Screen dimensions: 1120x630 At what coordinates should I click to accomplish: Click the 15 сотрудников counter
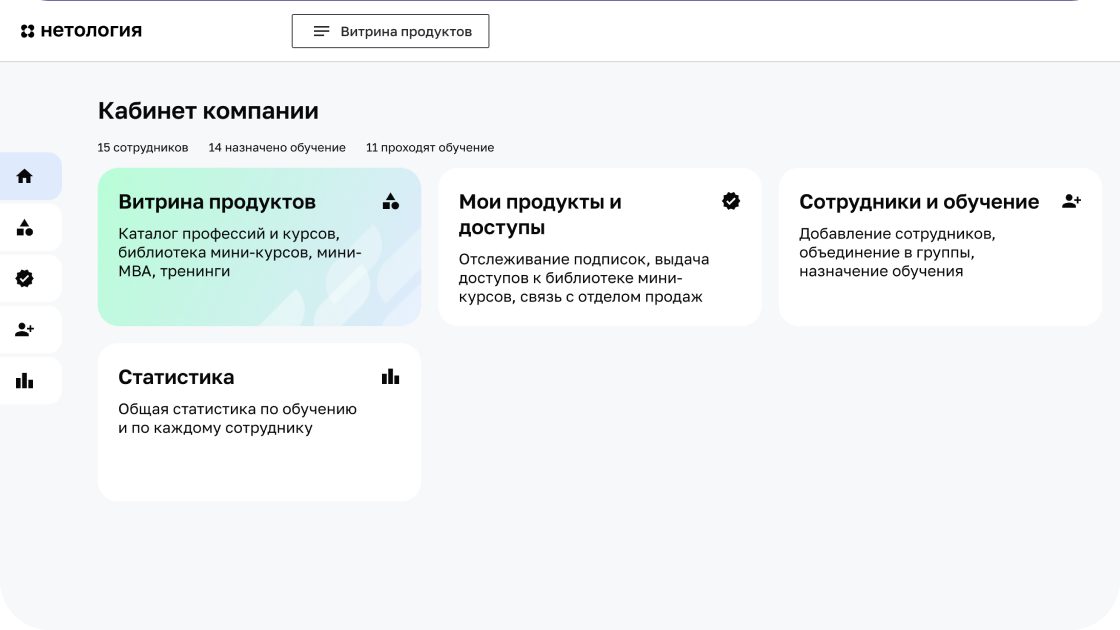(143, 148)
